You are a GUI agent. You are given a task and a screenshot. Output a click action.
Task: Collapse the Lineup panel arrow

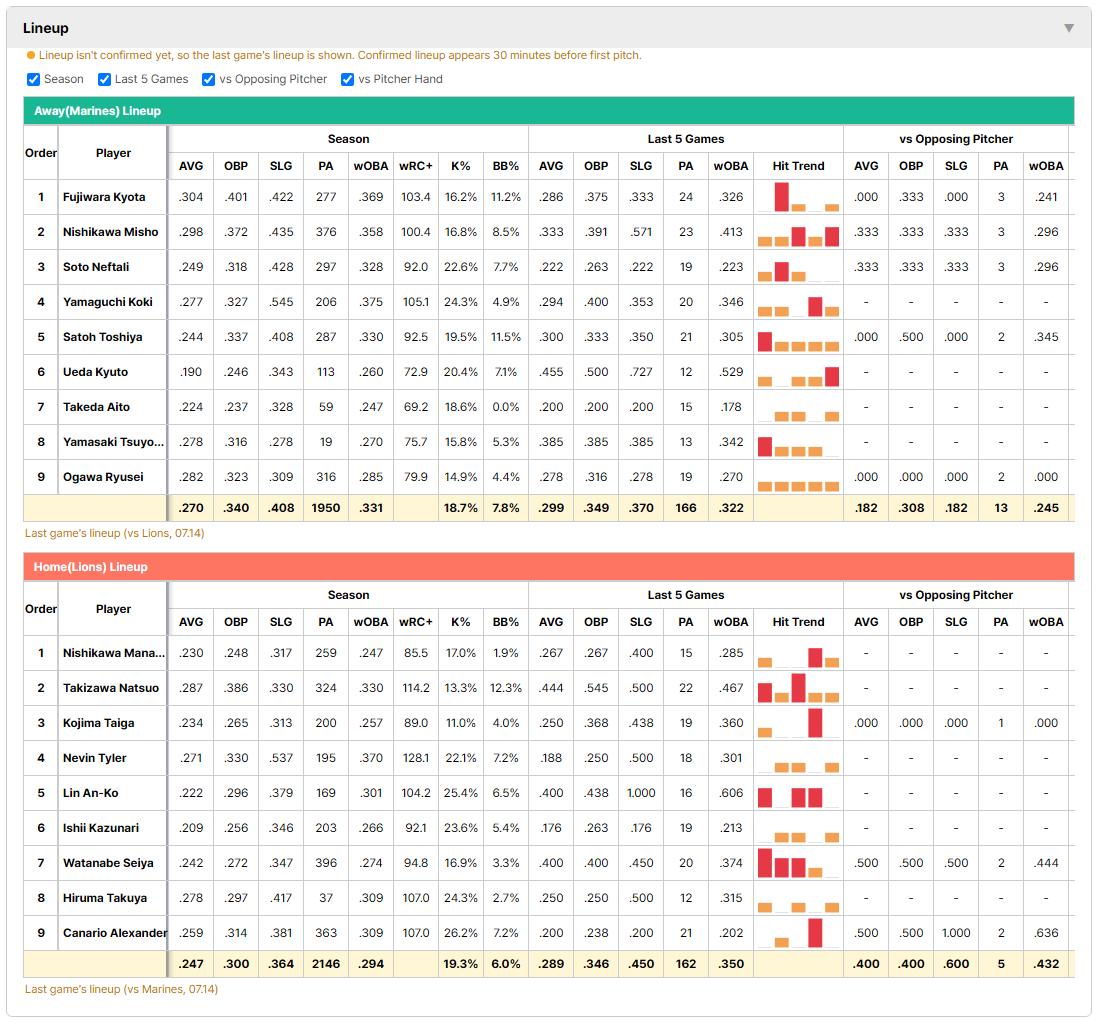[1069, 28]
